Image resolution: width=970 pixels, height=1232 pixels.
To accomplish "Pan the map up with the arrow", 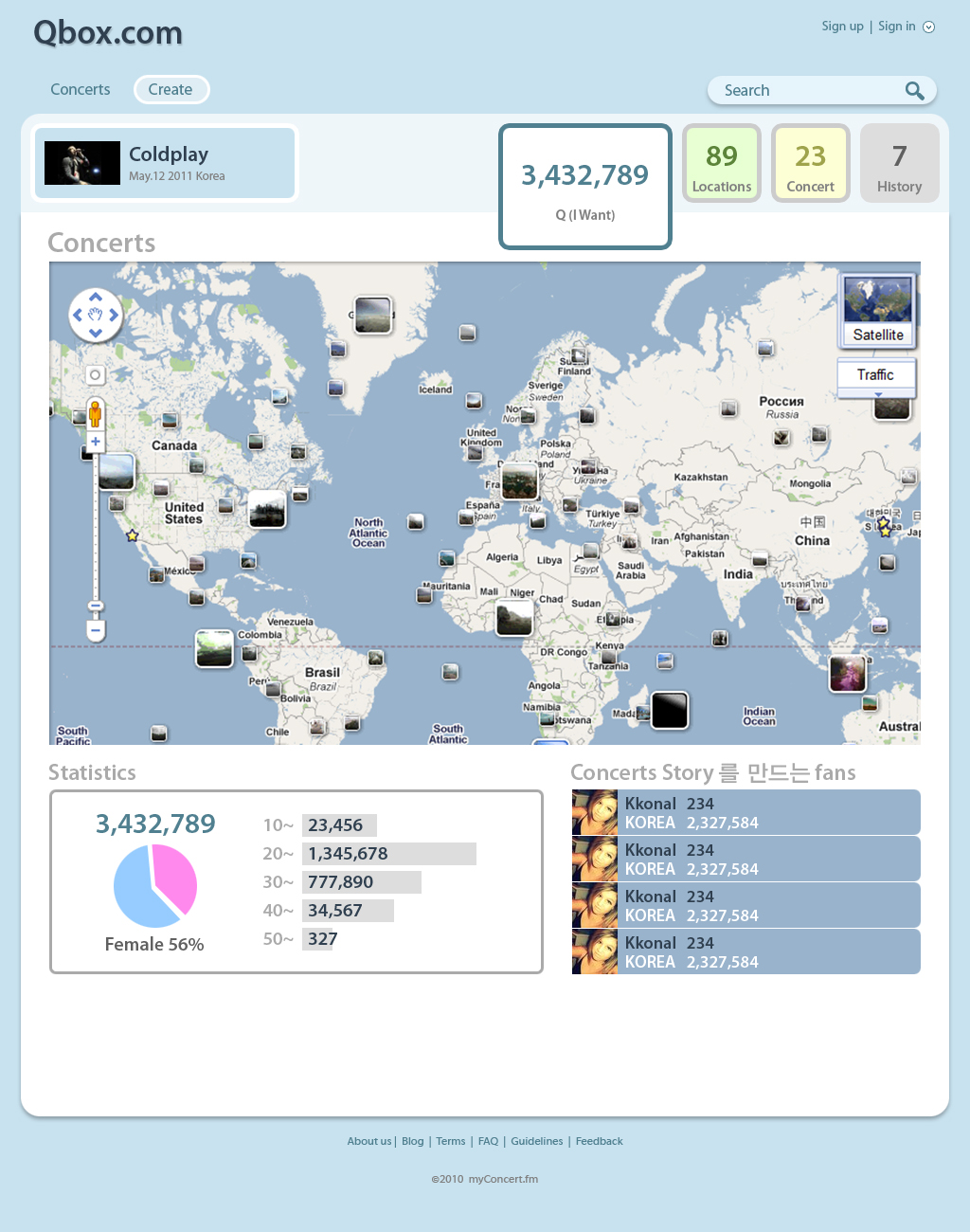I will pyautogui.click(x=96, y=298).
